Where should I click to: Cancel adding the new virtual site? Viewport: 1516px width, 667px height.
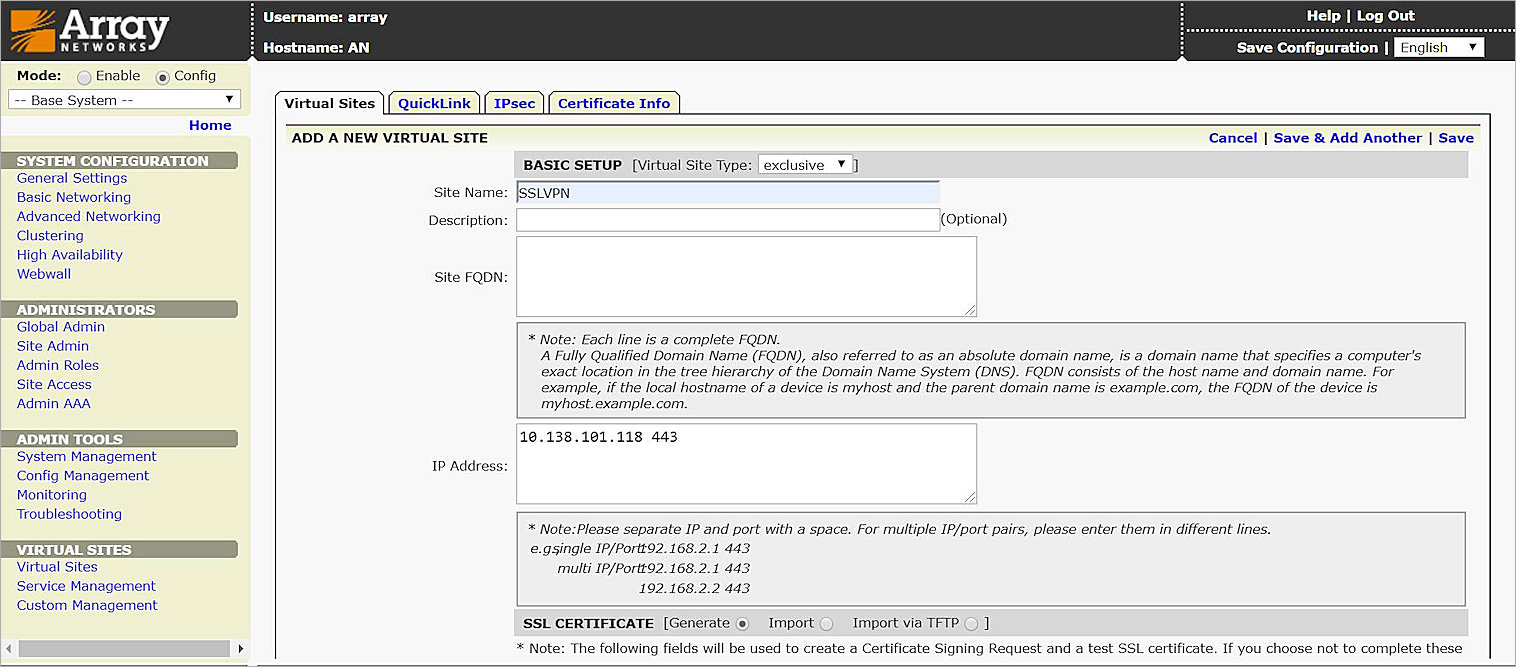click(x=1233, y=137)
